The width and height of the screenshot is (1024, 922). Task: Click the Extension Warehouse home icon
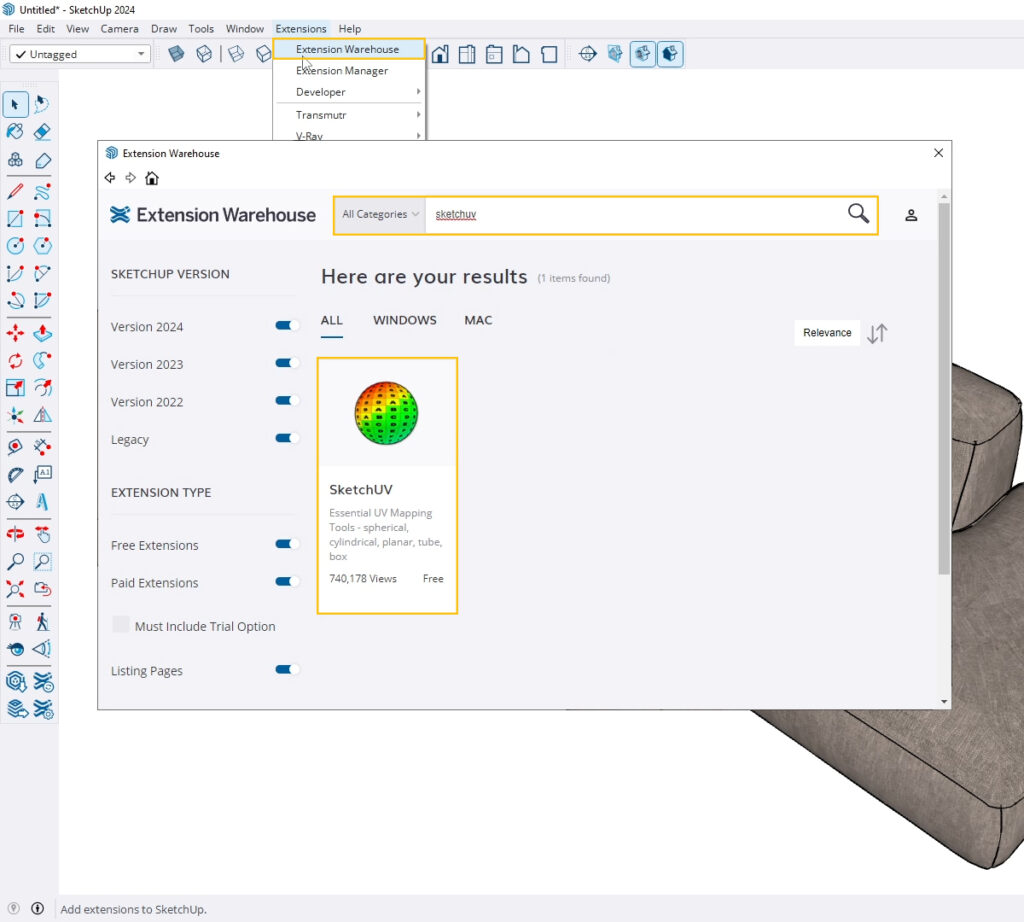152,178
